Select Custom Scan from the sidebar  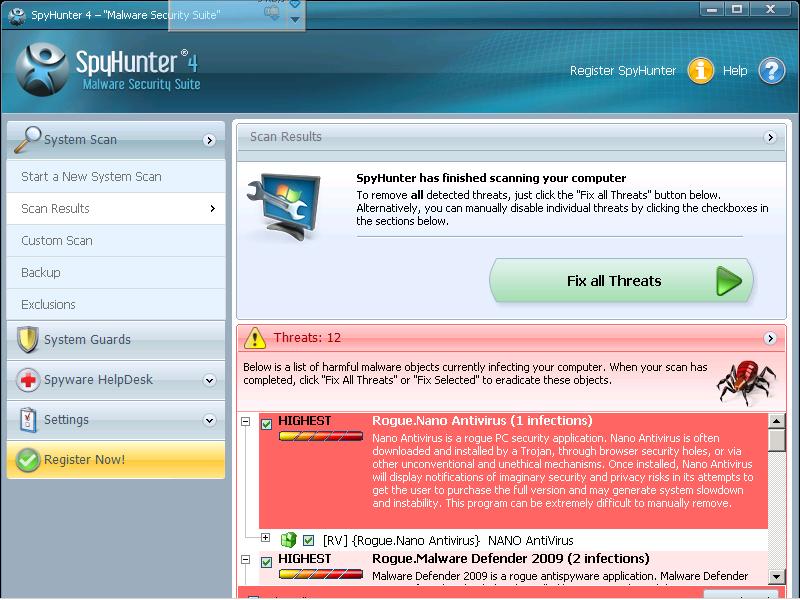tap(57, 241)
